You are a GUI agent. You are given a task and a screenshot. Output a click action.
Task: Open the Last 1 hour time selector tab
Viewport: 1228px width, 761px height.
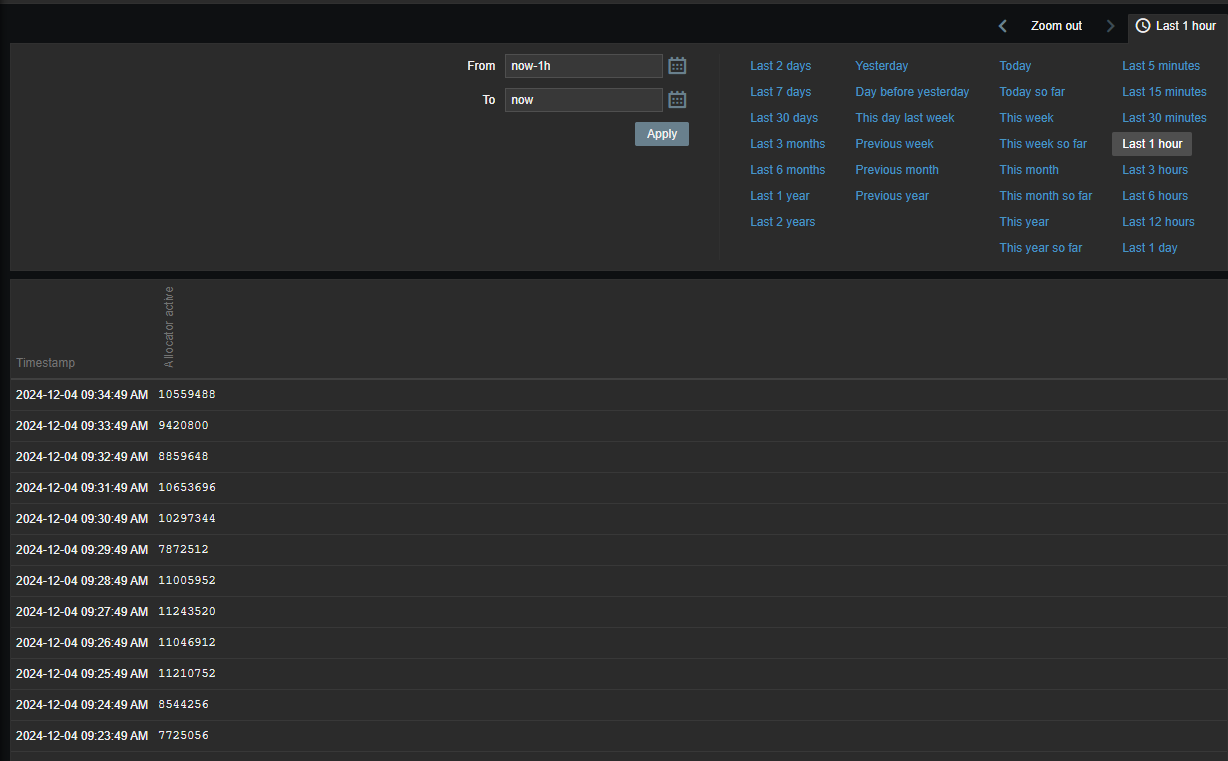coord(1176,26)
